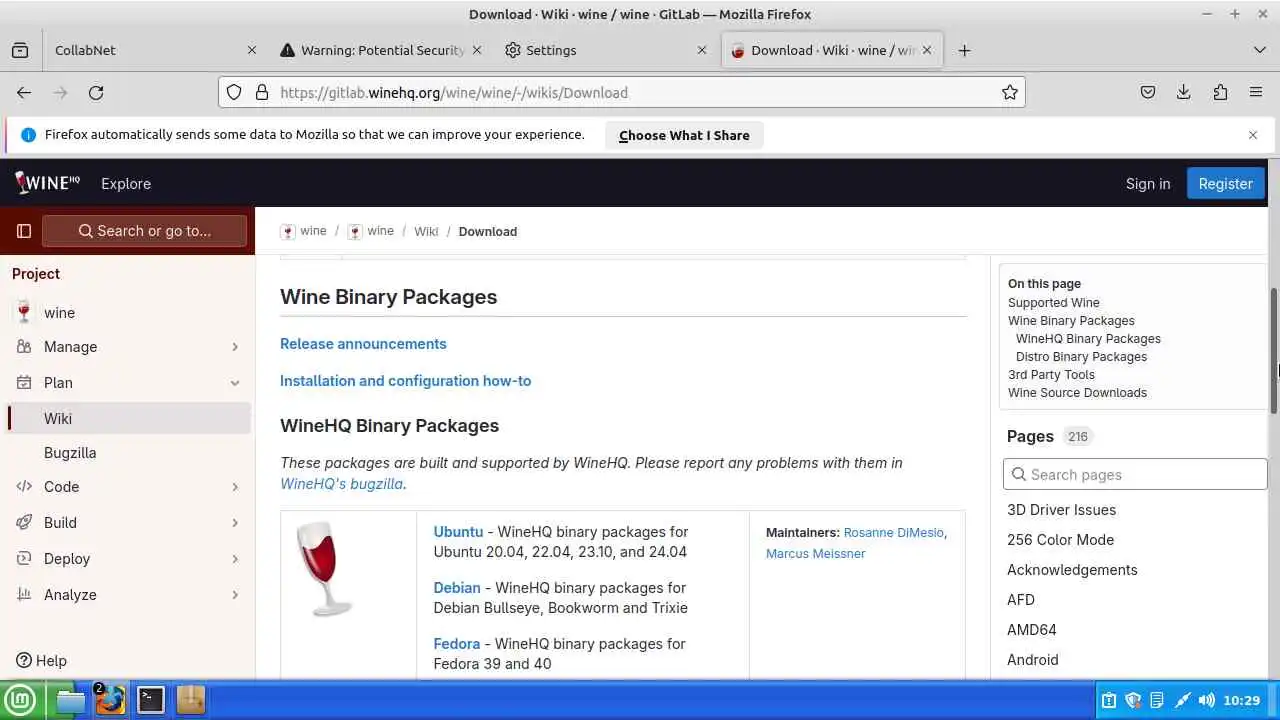The image size is (1280, 720).
Task: Click the Firefox back arrow
Action: coord(24,92)
